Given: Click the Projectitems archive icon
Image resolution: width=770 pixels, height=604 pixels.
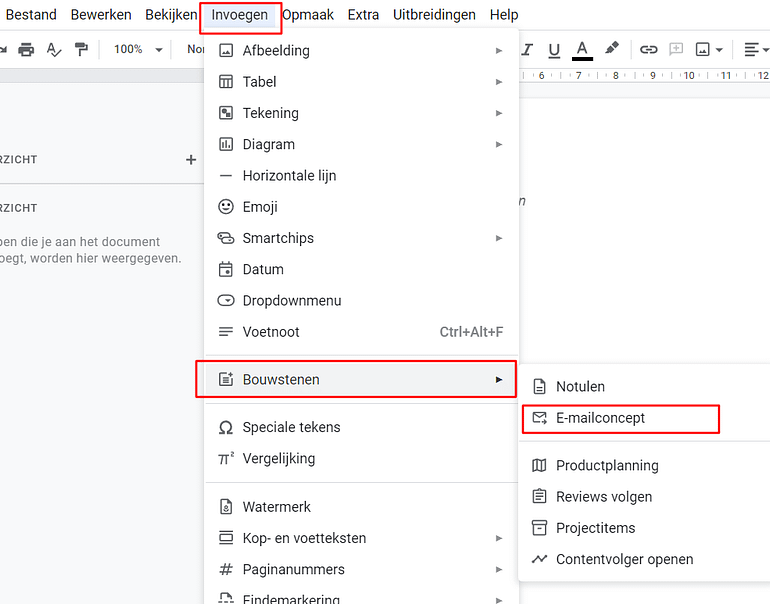Looking at the screenshot, I should click(539, 528).
